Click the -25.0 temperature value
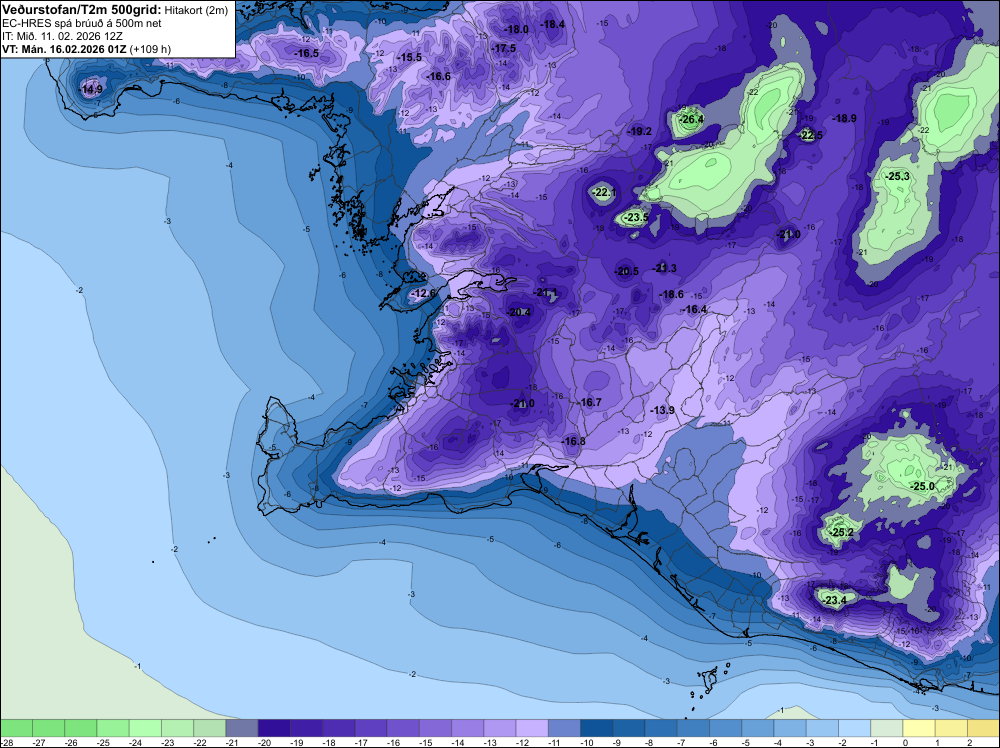This screenshot has height=748, width=1000. click(922, 486)
